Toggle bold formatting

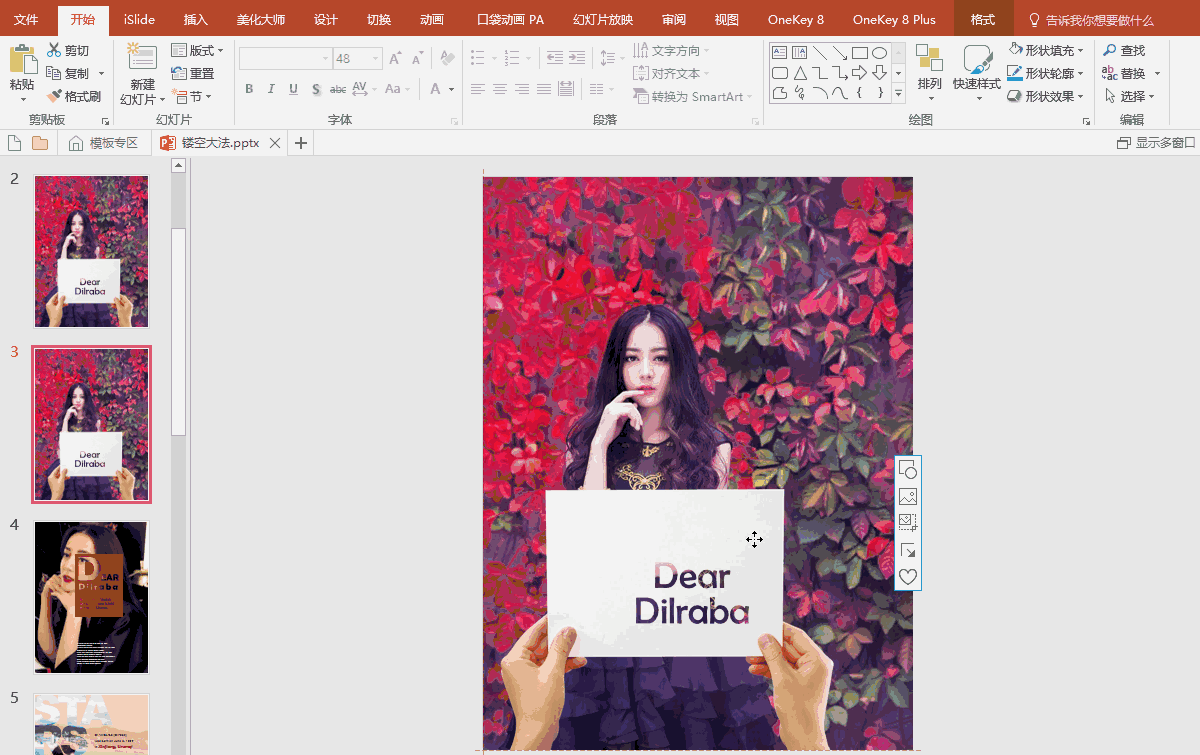tap(249, 89)
